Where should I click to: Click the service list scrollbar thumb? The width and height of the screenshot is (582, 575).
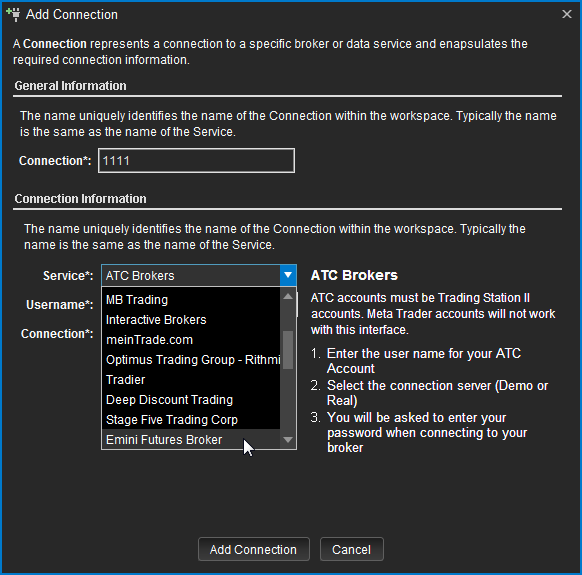point(288,350)
